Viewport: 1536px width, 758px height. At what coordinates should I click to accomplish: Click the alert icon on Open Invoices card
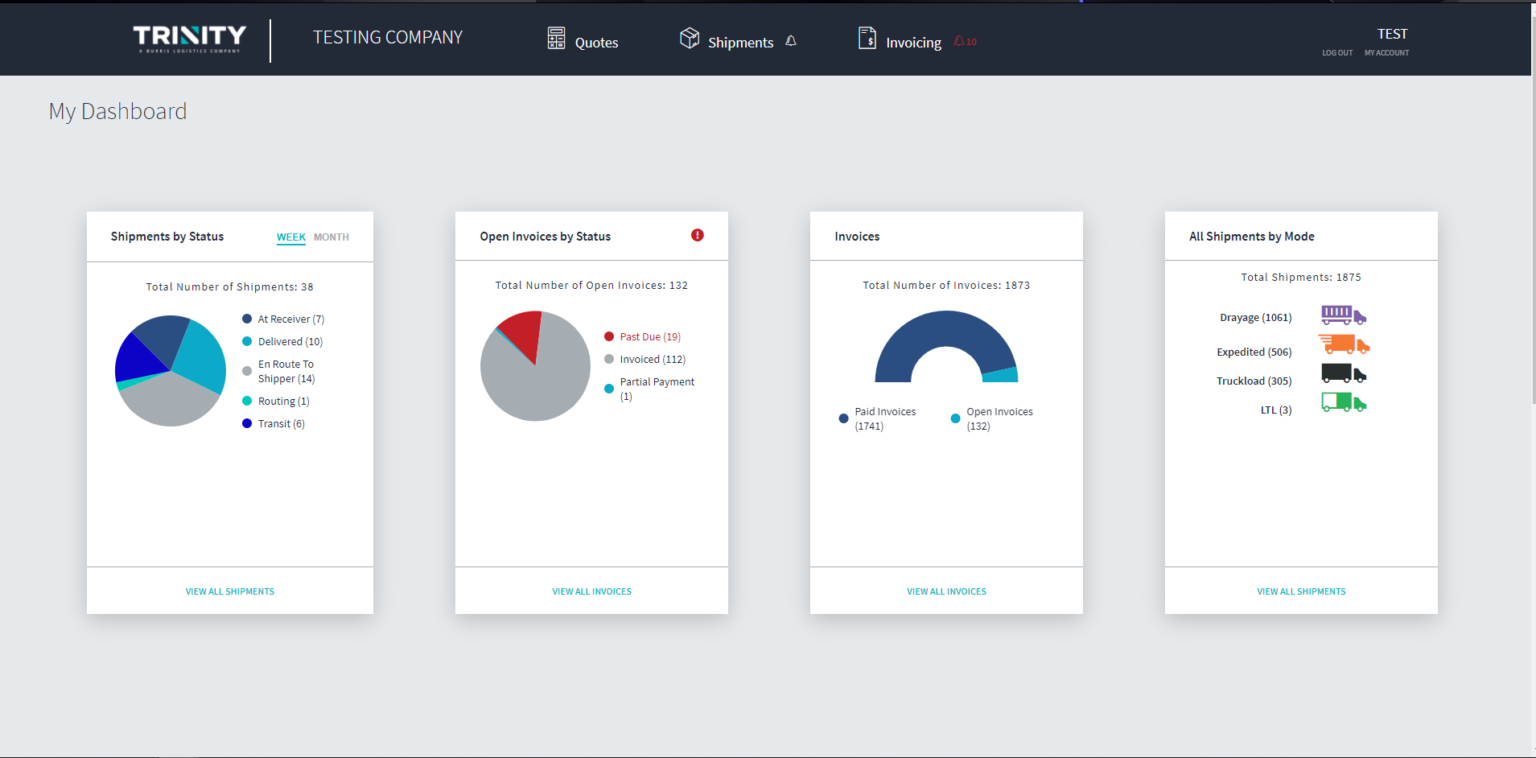[x=697, y=234]
